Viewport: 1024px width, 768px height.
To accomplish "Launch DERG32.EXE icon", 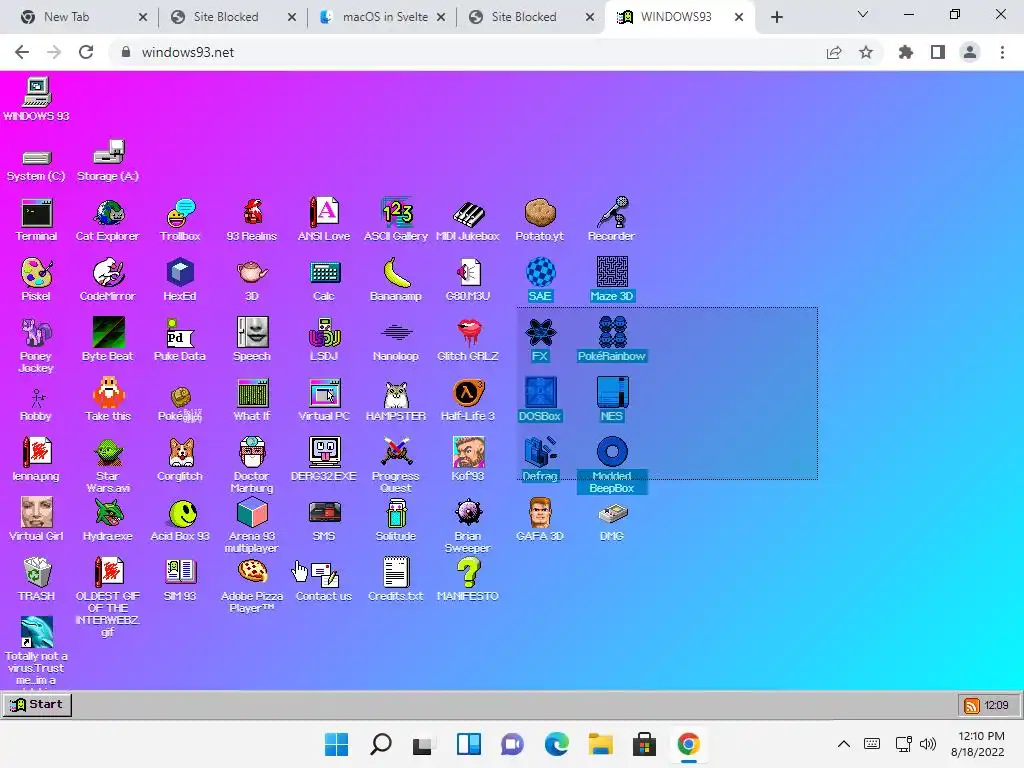I will pos(324,460).
